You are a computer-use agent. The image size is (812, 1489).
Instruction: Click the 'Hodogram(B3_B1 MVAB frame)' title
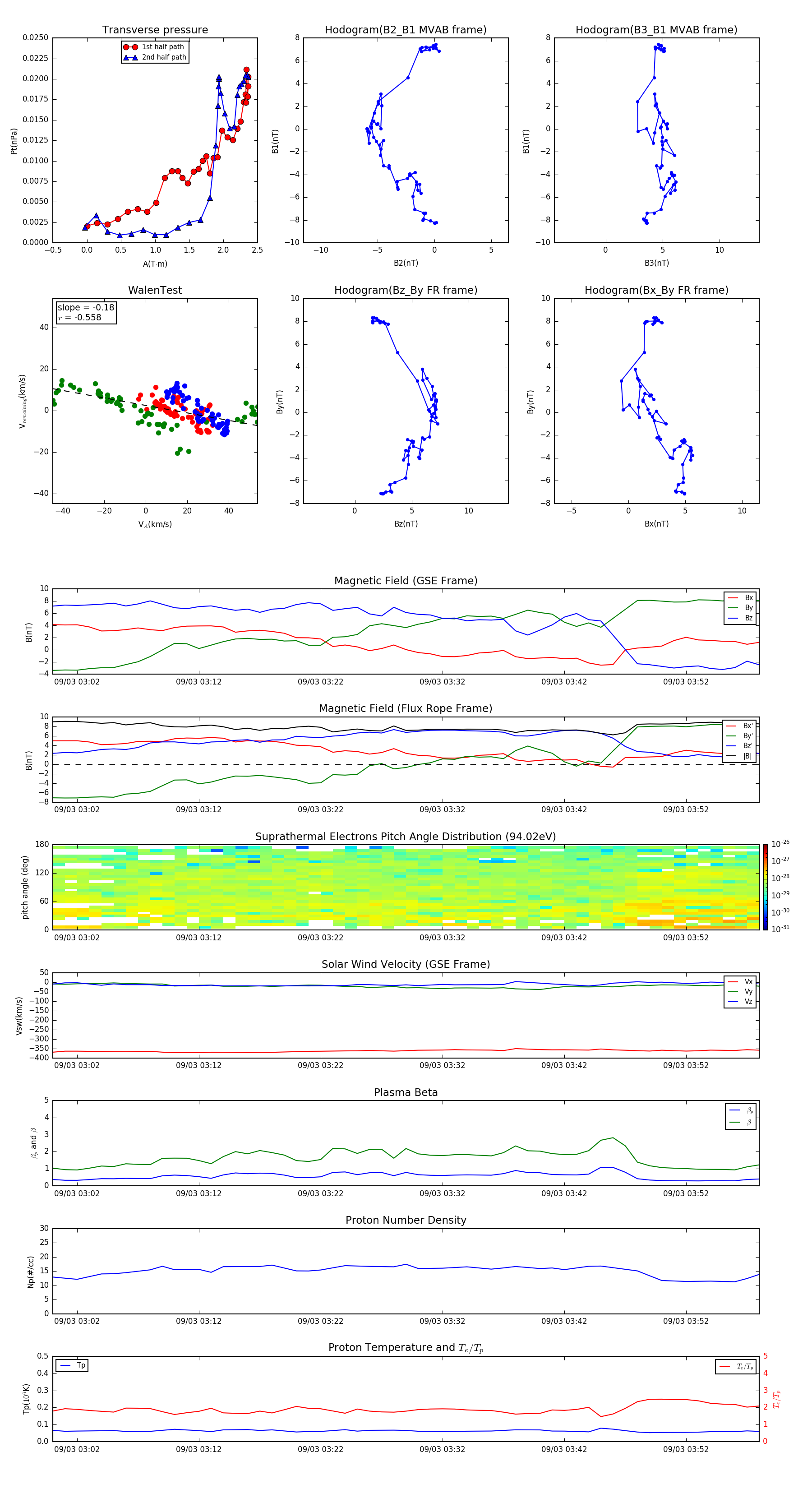(x=656, y=30)
